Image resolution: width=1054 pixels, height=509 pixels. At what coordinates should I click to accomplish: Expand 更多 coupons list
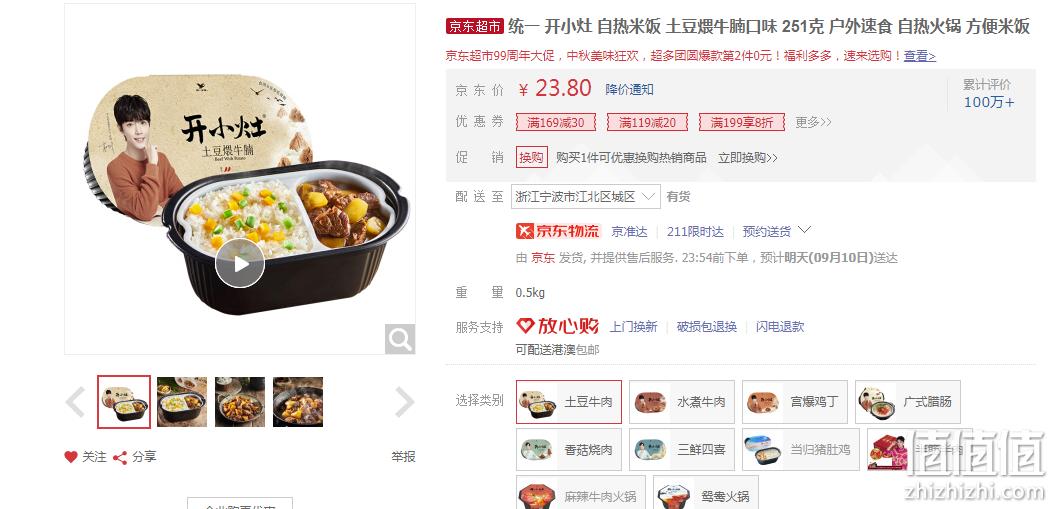tap(813, 122)
